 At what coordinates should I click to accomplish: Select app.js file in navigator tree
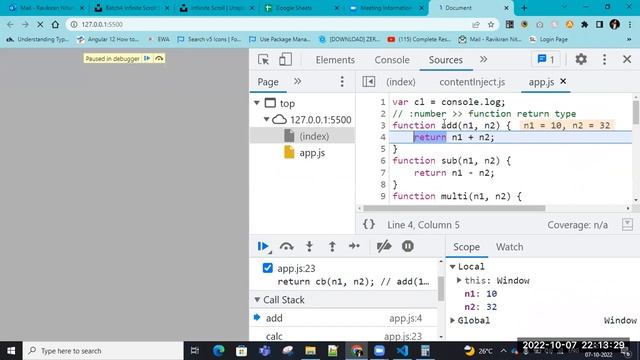[x=312, y=153]
